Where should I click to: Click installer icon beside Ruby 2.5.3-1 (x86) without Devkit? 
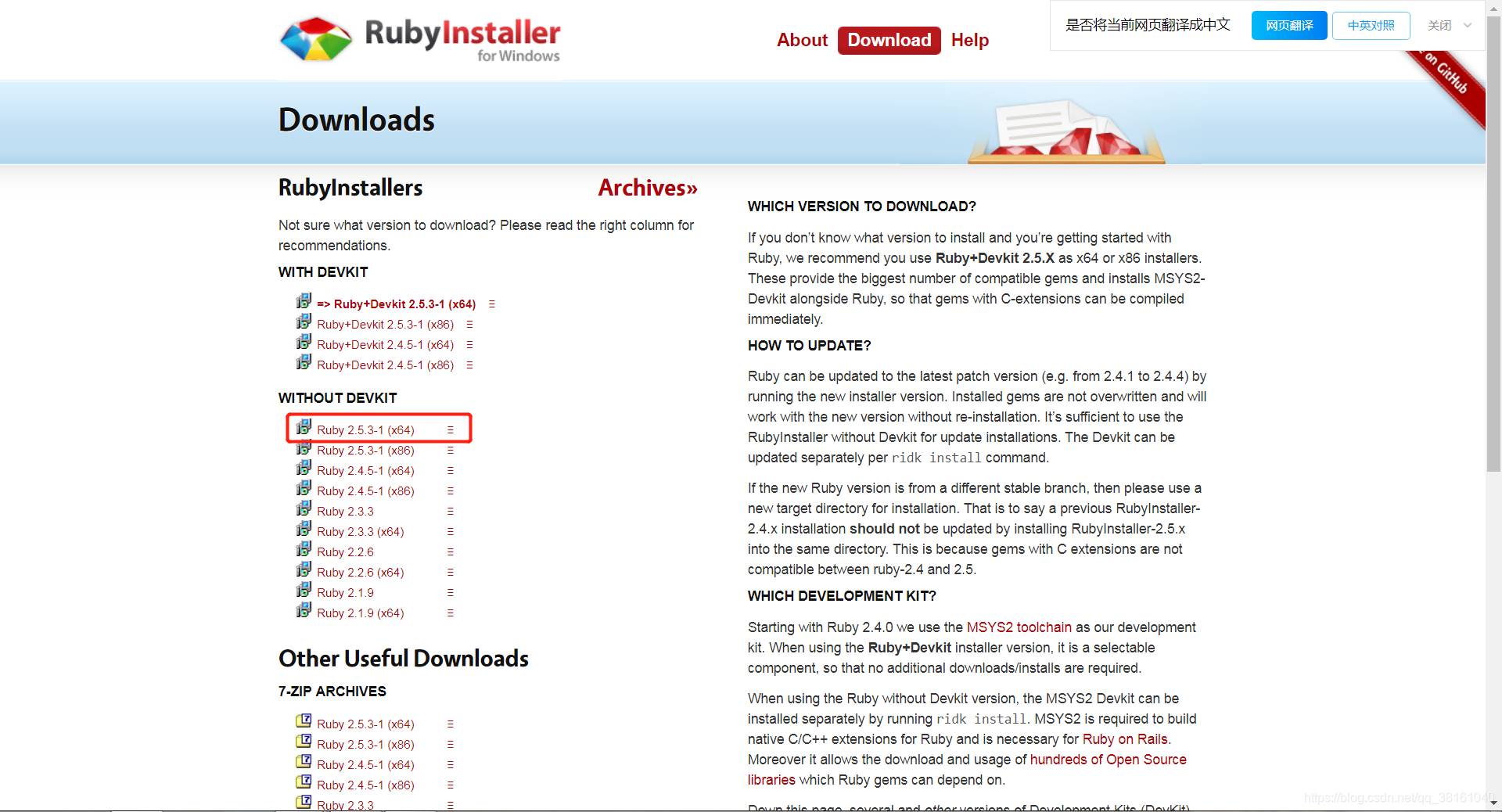point(304,447)
